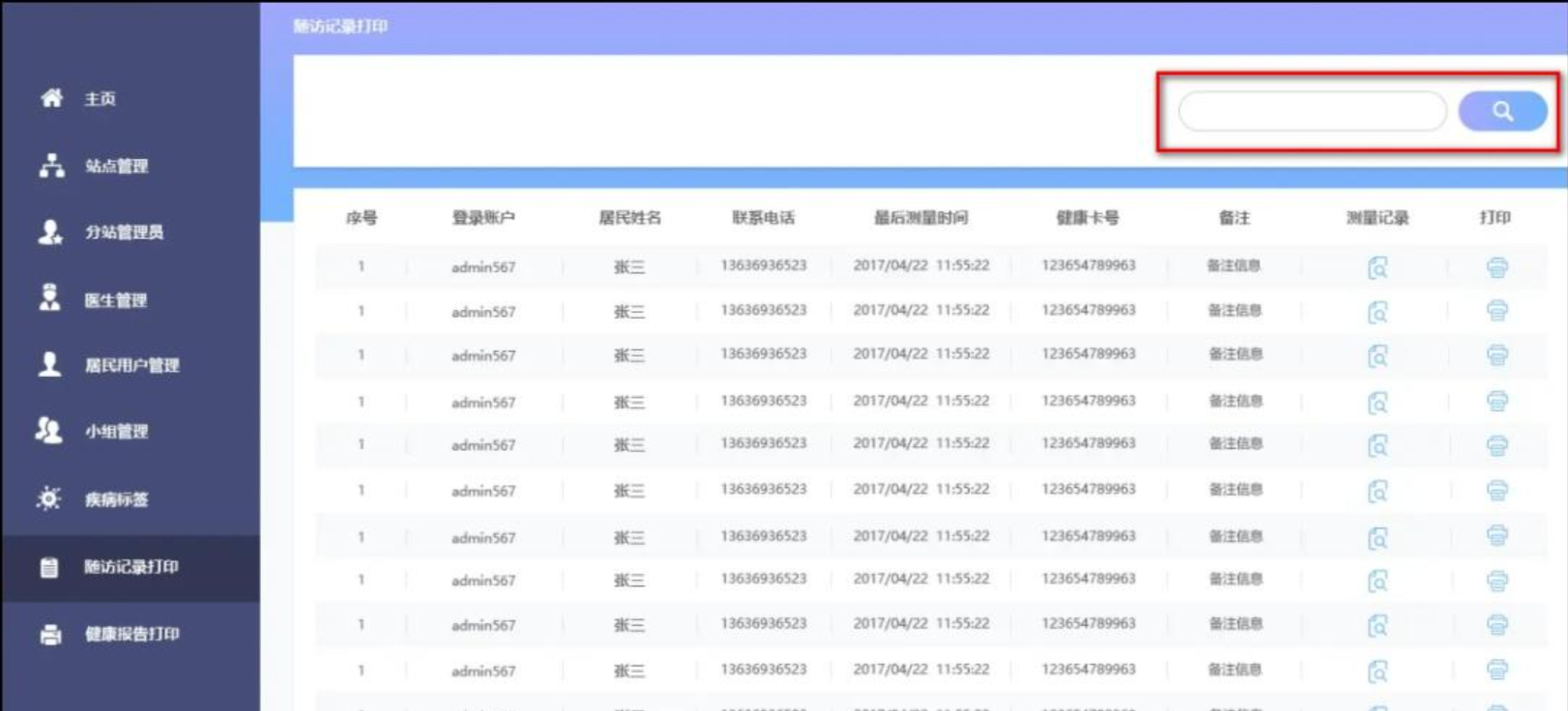This screenshot has height=711, width=1568.
Task: Open 健康报告打印 health report printing
Action: coord(131,634)
